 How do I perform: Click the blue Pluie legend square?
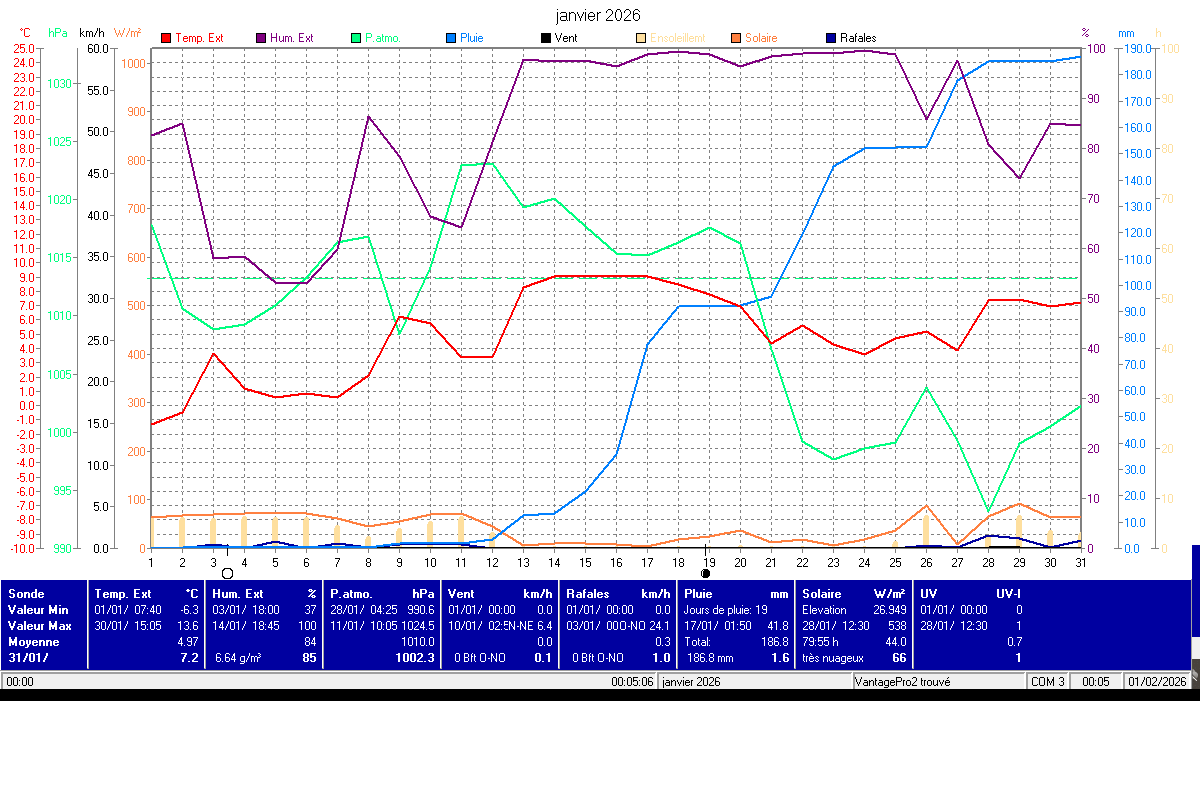451,38
